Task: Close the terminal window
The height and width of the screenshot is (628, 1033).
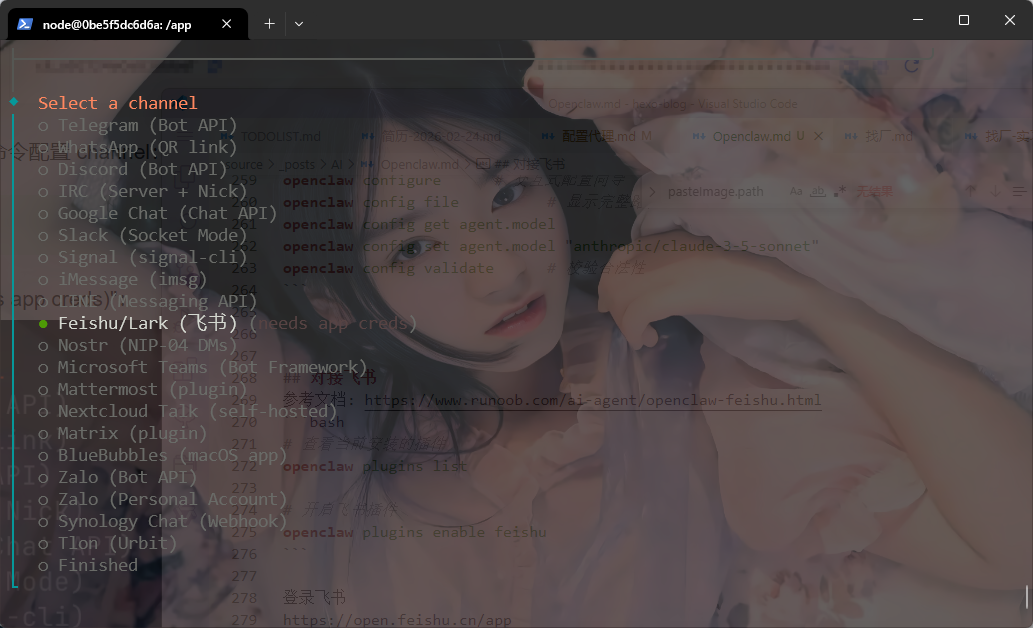Action: [x=1009, y=20]
